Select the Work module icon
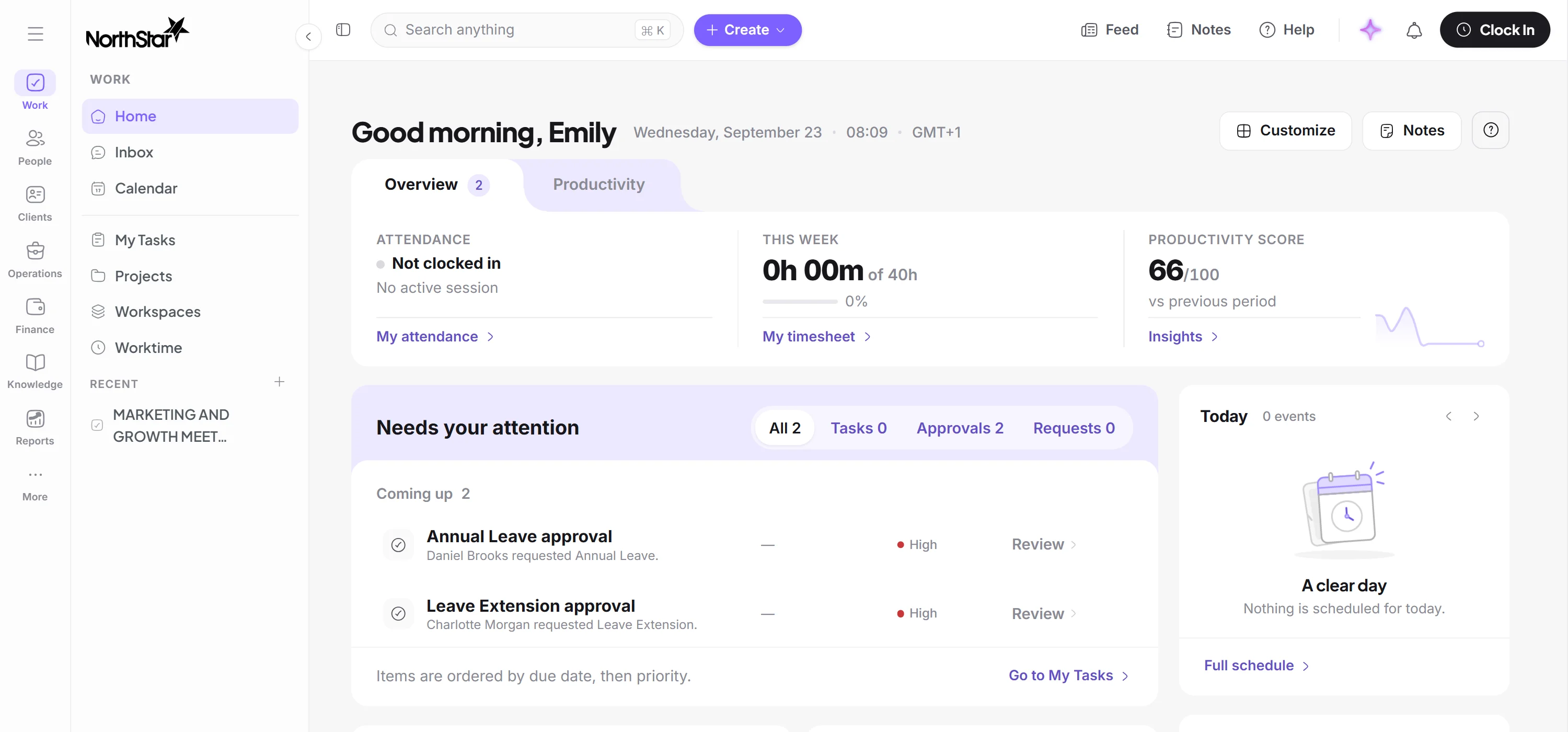This screenshot has width=1568, height=732. coord(36,83)
